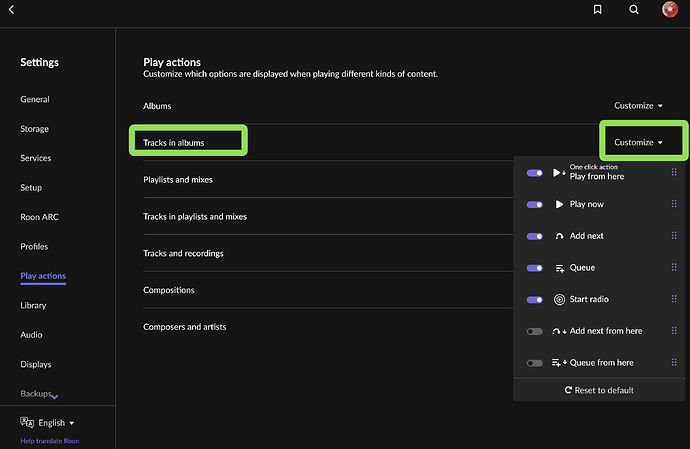Turn off the Start radio toggle

tap(534, 299)
